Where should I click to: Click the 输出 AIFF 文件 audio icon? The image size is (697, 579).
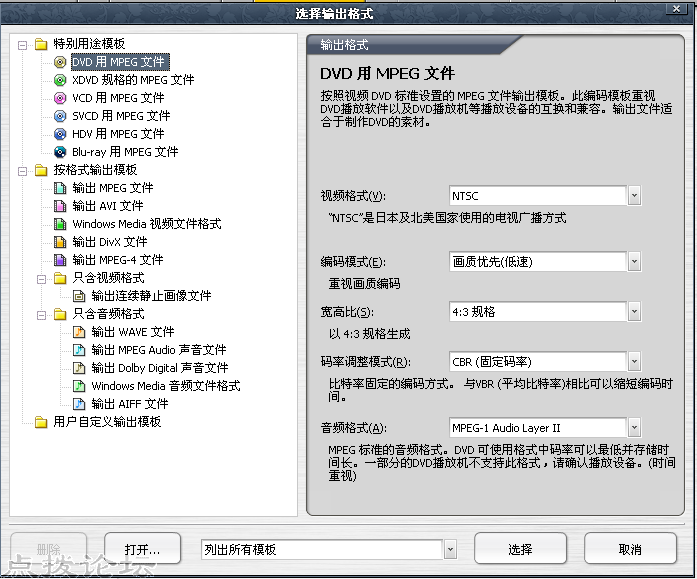coord(79,404)
